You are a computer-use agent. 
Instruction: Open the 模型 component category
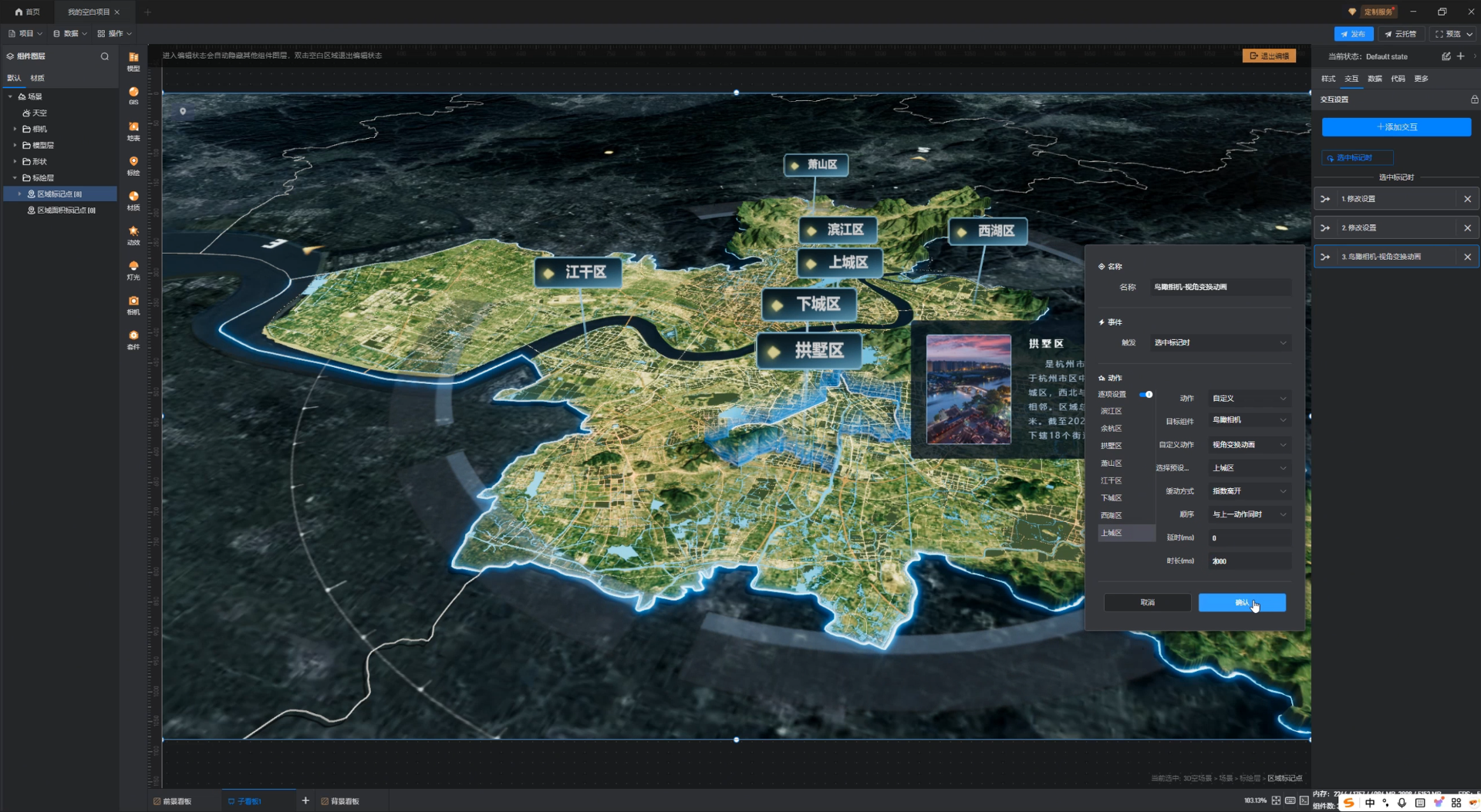(x=133, y=62)
